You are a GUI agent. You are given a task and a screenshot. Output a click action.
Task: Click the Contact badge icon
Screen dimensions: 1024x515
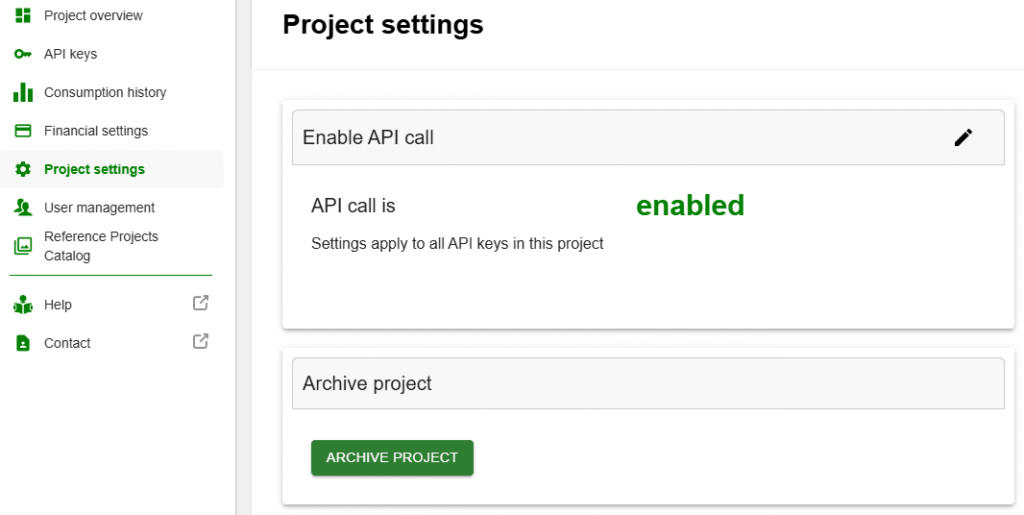[23, 343]
